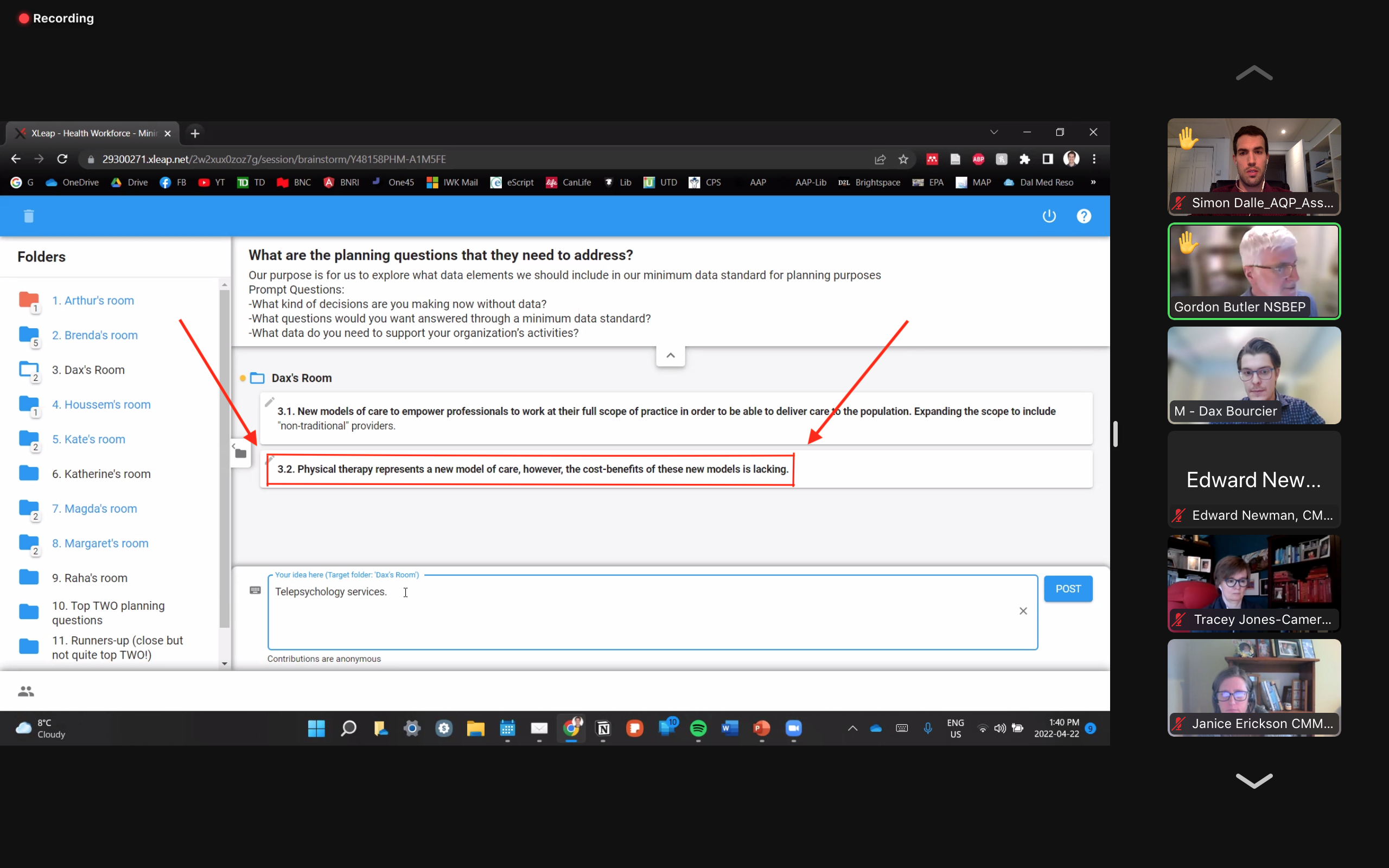Show hidden system tray icons
1389x868 pixels.
(x=852, y=729)
